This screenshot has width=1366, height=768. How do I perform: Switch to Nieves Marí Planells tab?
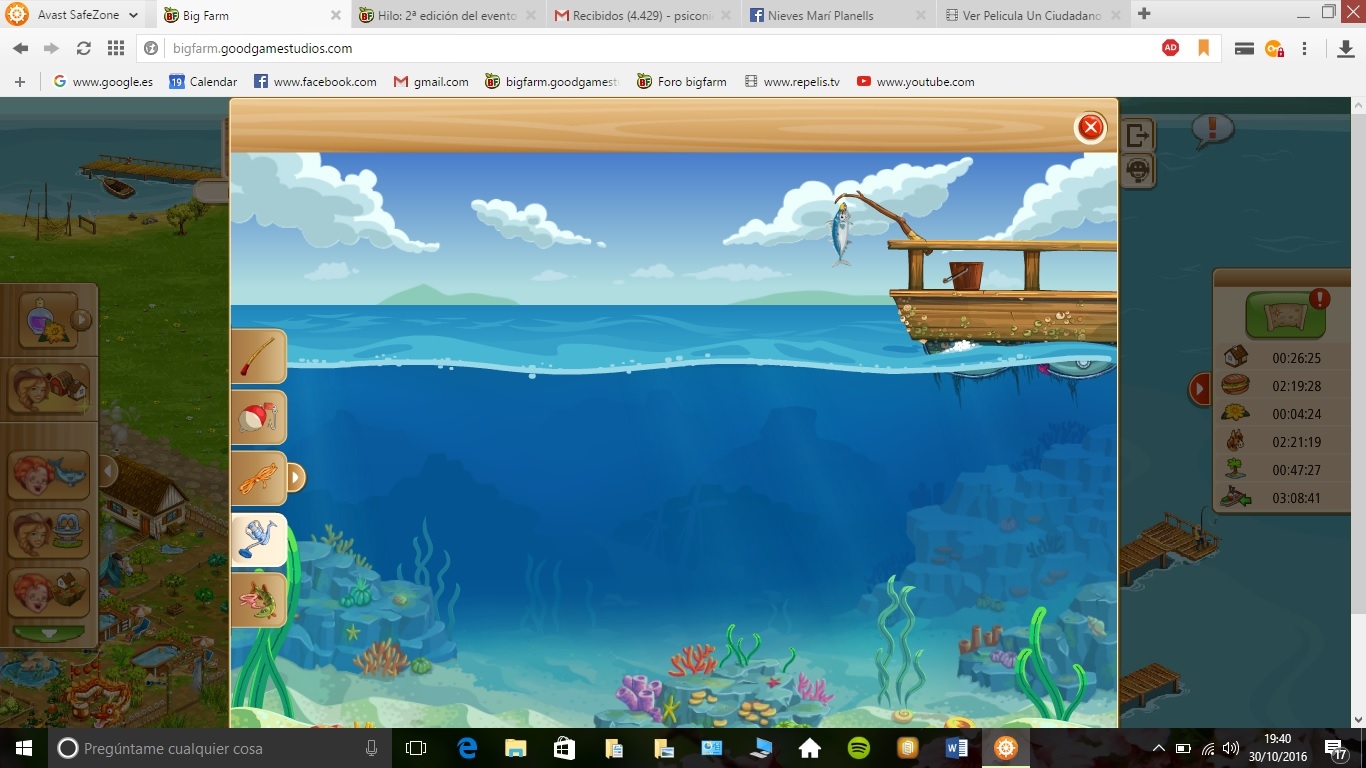[x=836, y=15]
